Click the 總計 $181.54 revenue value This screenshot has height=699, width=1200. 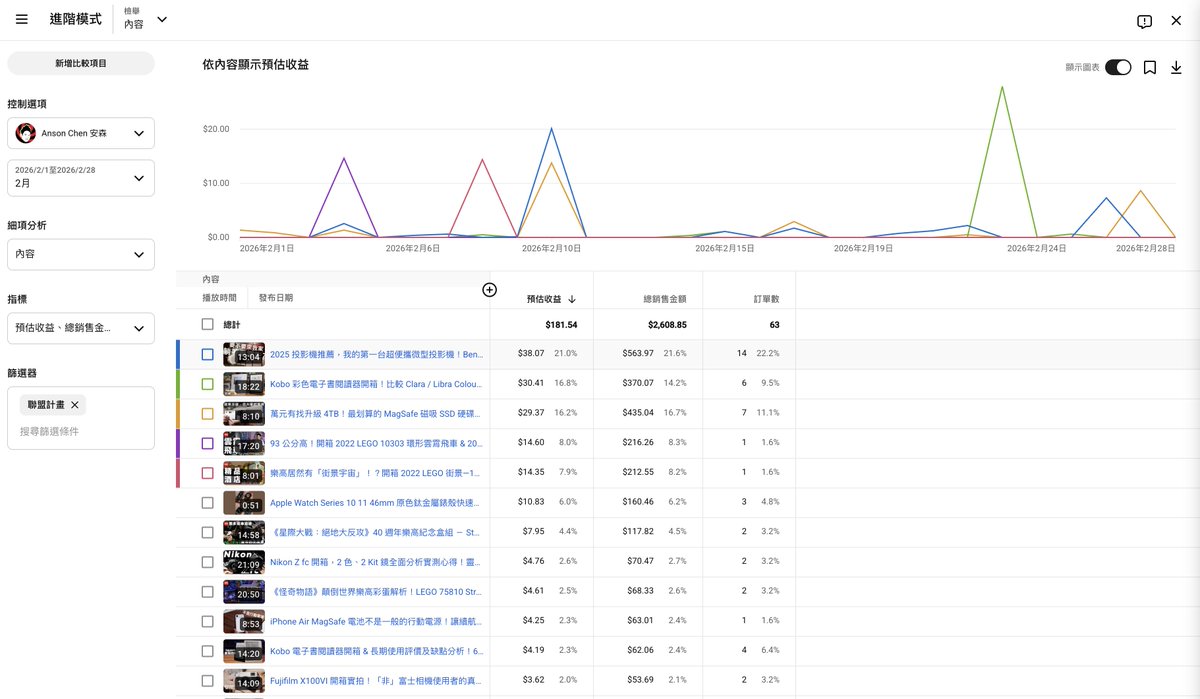point(561,325)
